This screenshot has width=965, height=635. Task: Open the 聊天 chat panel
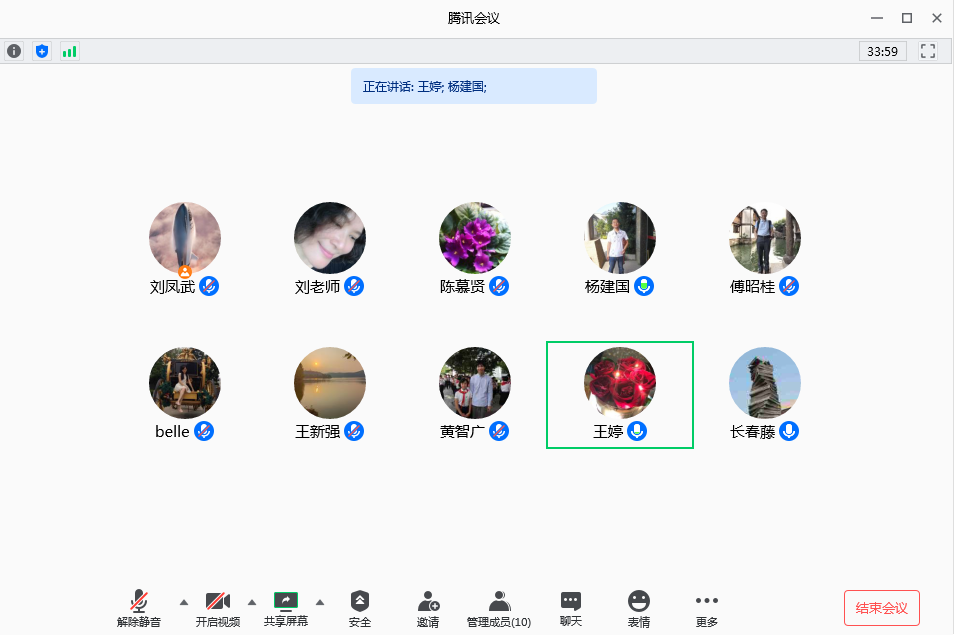570,608
